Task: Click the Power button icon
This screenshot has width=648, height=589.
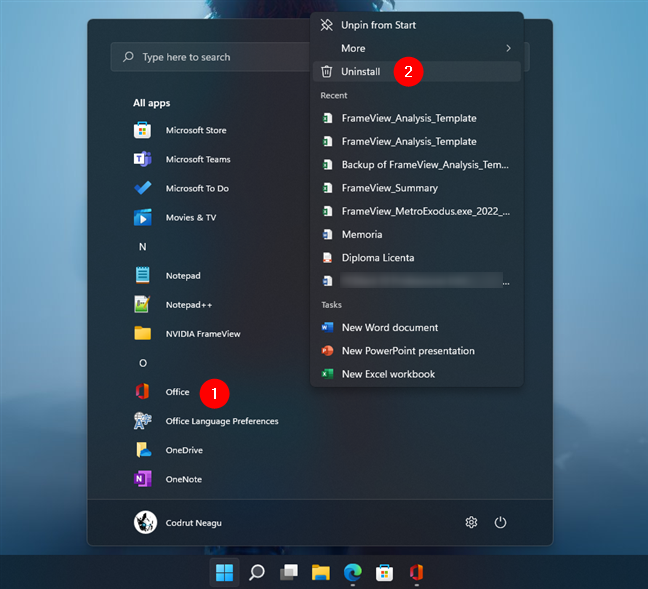Action: [500, 522]
